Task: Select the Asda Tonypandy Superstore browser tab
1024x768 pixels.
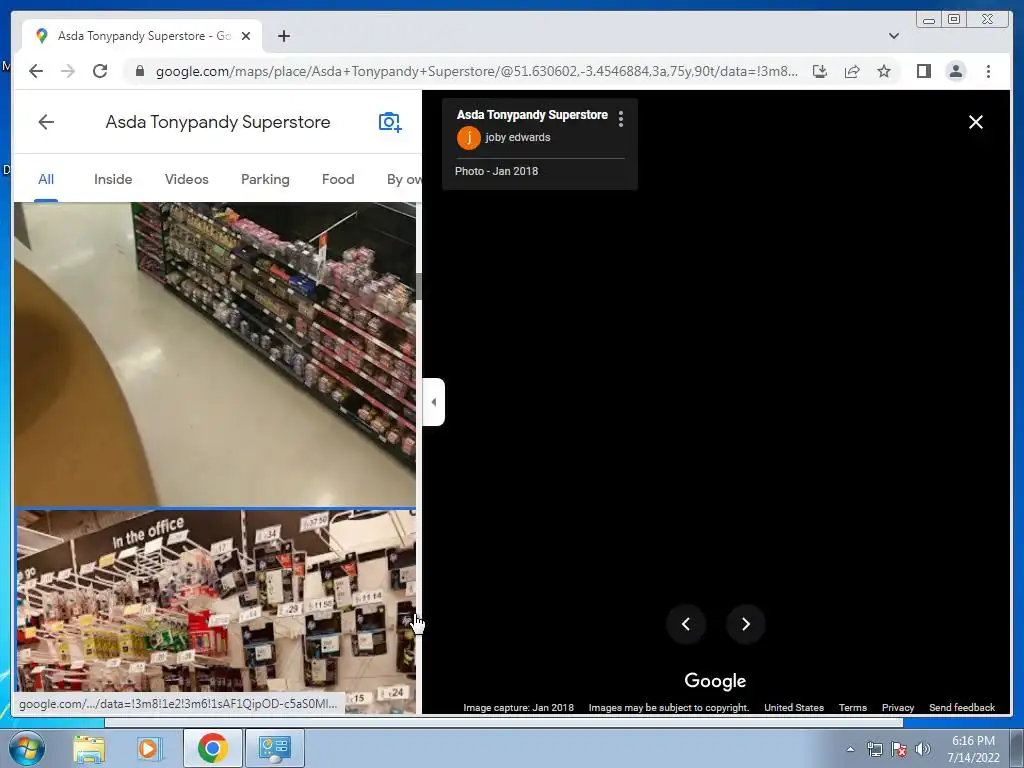Action: [x=142, y=36]
